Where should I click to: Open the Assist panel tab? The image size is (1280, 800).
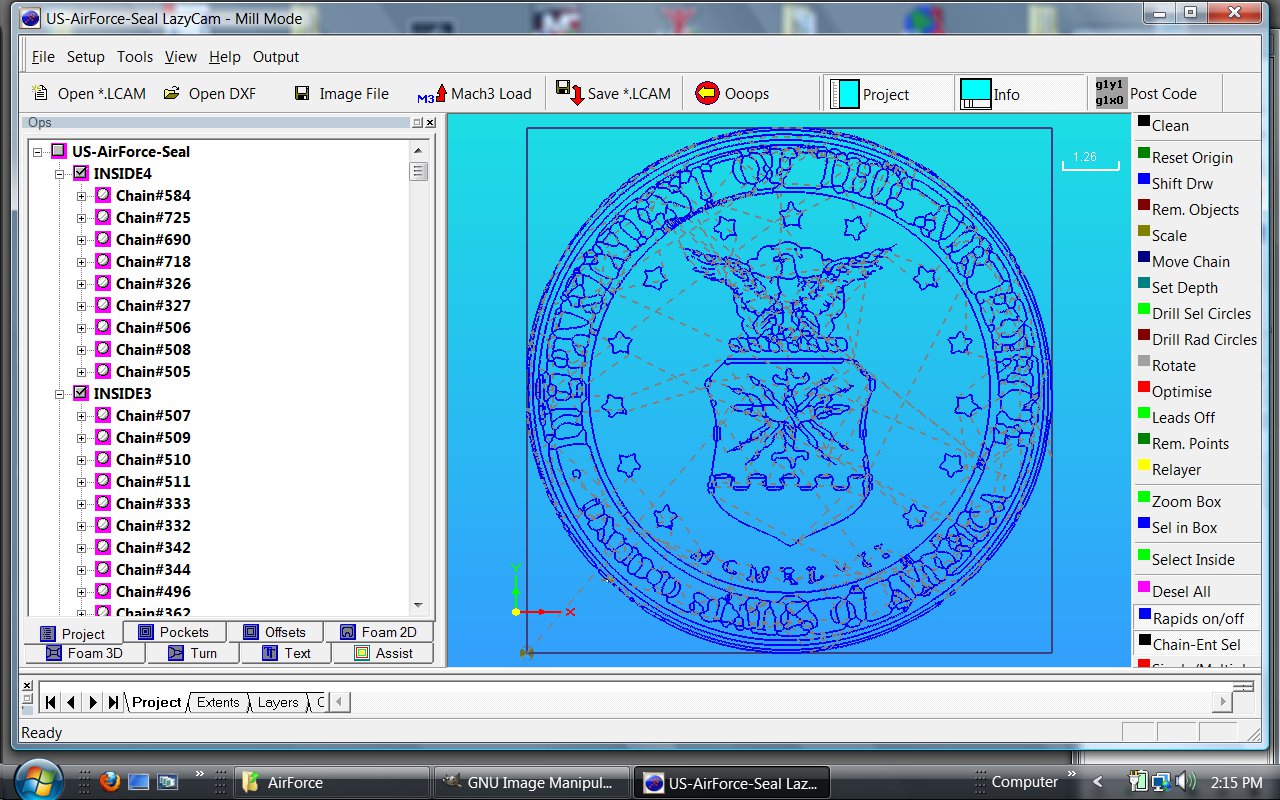pos(384,653)
